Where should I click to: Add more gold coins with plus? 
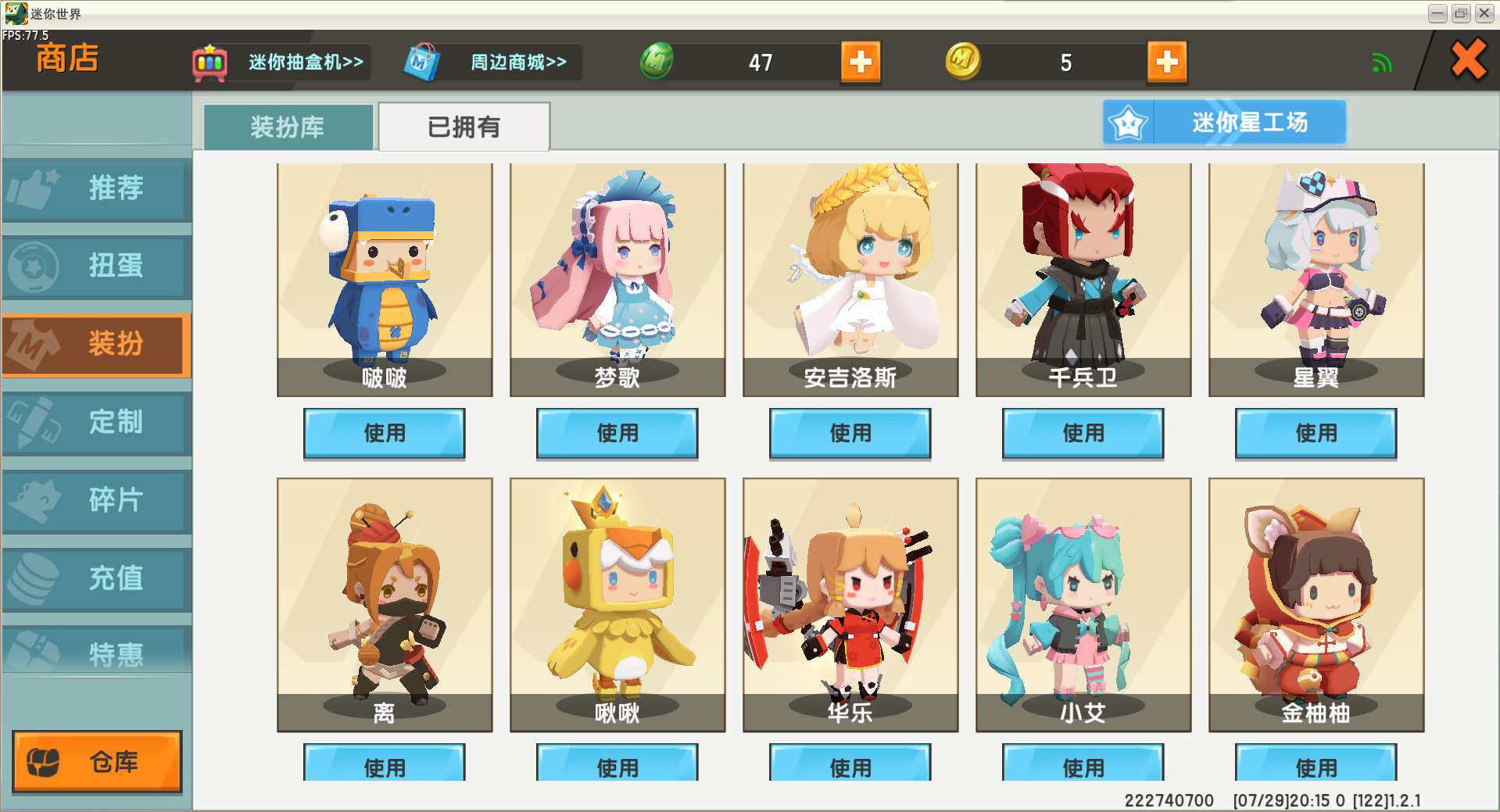(1167, 62)
